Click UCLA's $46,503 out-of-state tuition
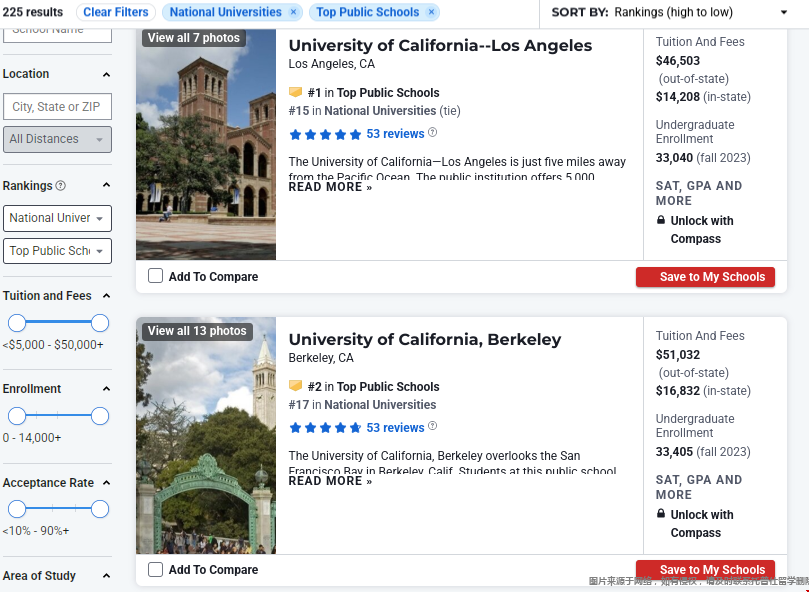809x592 pixels. click(x=678, y=61)
